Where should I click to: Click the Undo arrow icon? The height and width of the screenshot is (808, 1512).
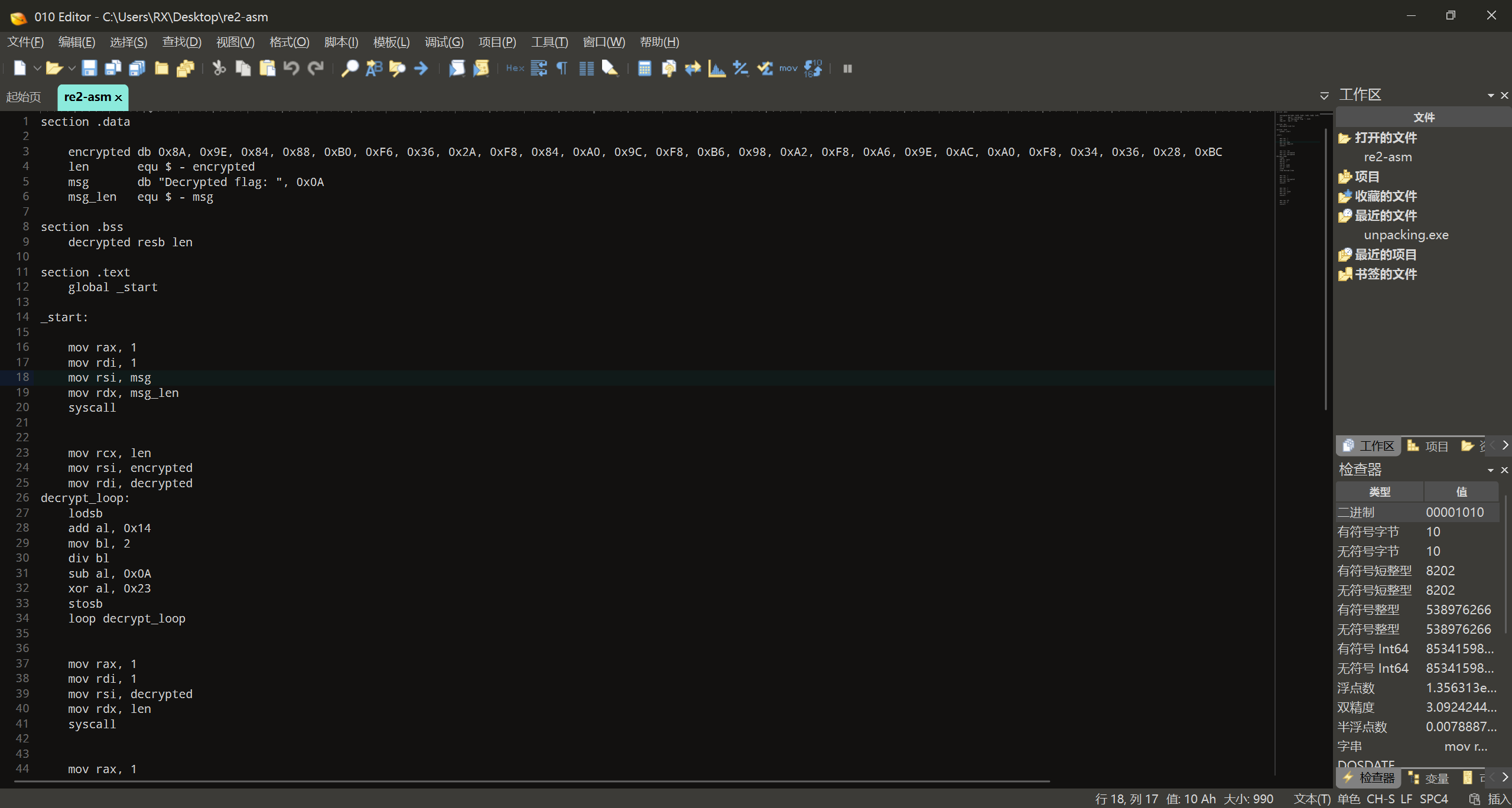(x=291, y=69)
